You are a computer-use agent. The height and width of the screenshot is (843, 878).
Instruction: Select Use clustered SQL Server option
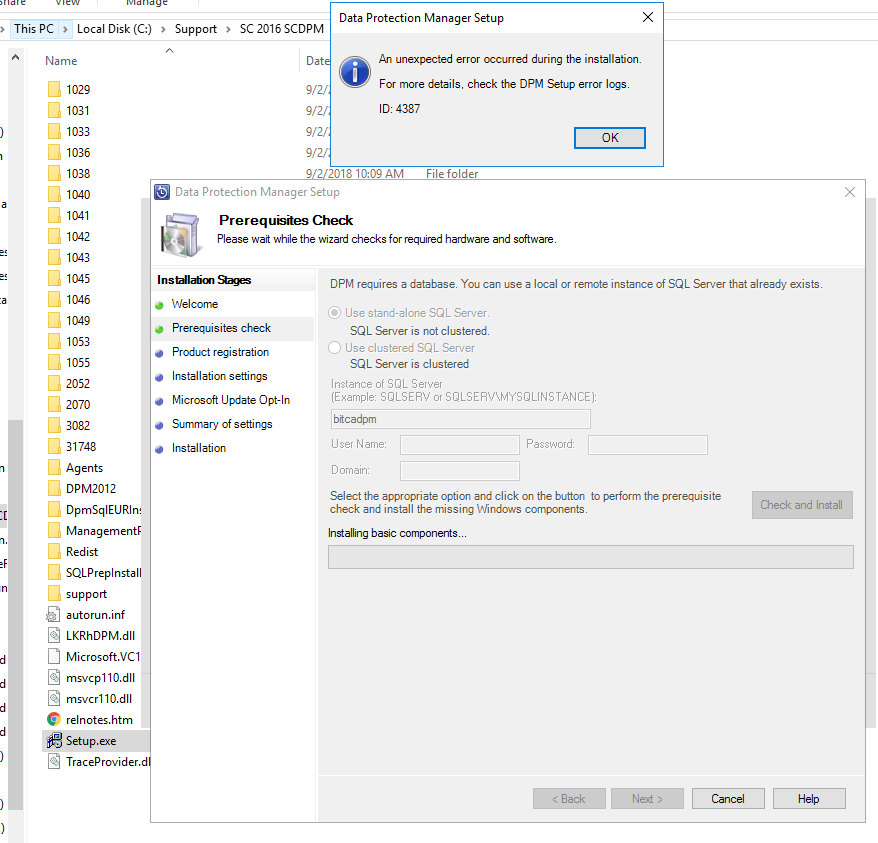(x=334, y=347)
